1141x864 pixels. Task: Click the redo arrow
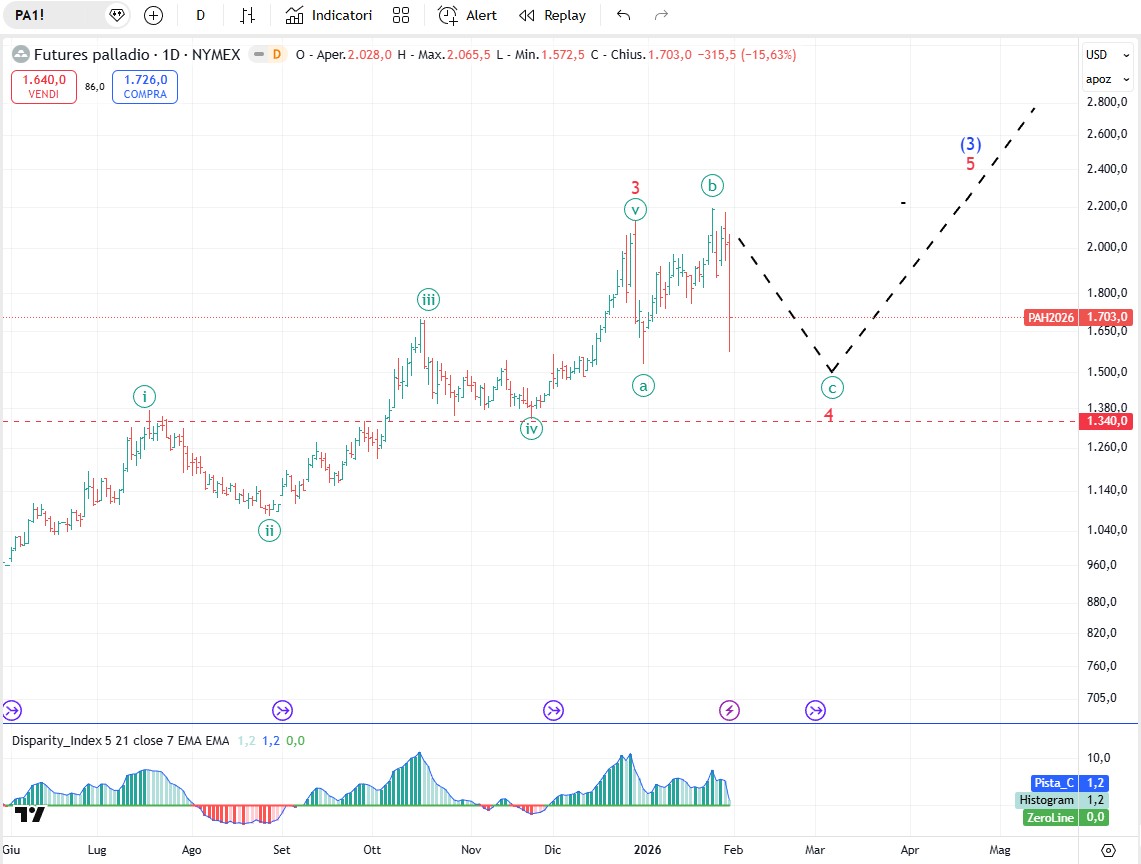(660, 15)
